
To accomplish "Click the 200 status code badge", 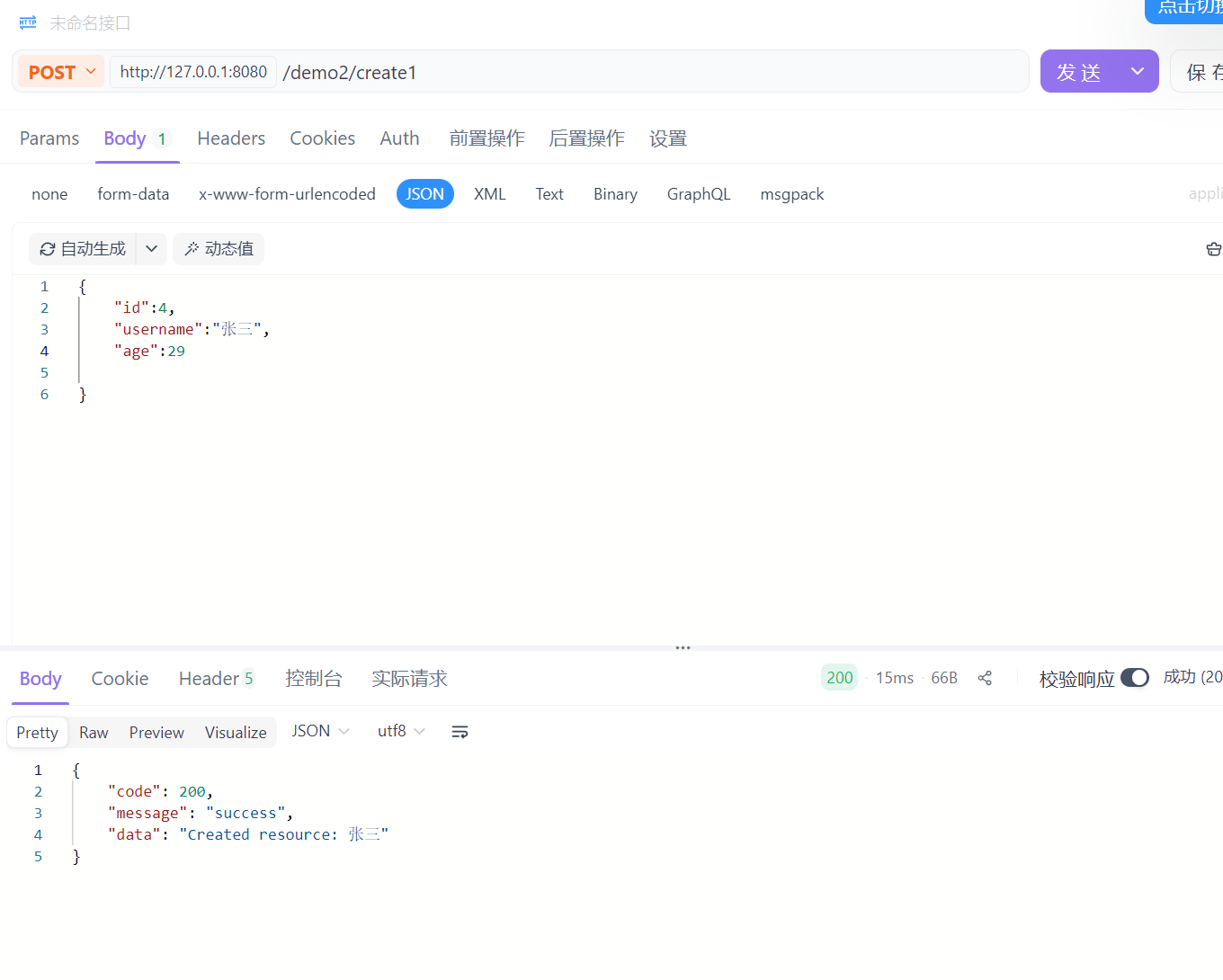I will tap(840, 678).
